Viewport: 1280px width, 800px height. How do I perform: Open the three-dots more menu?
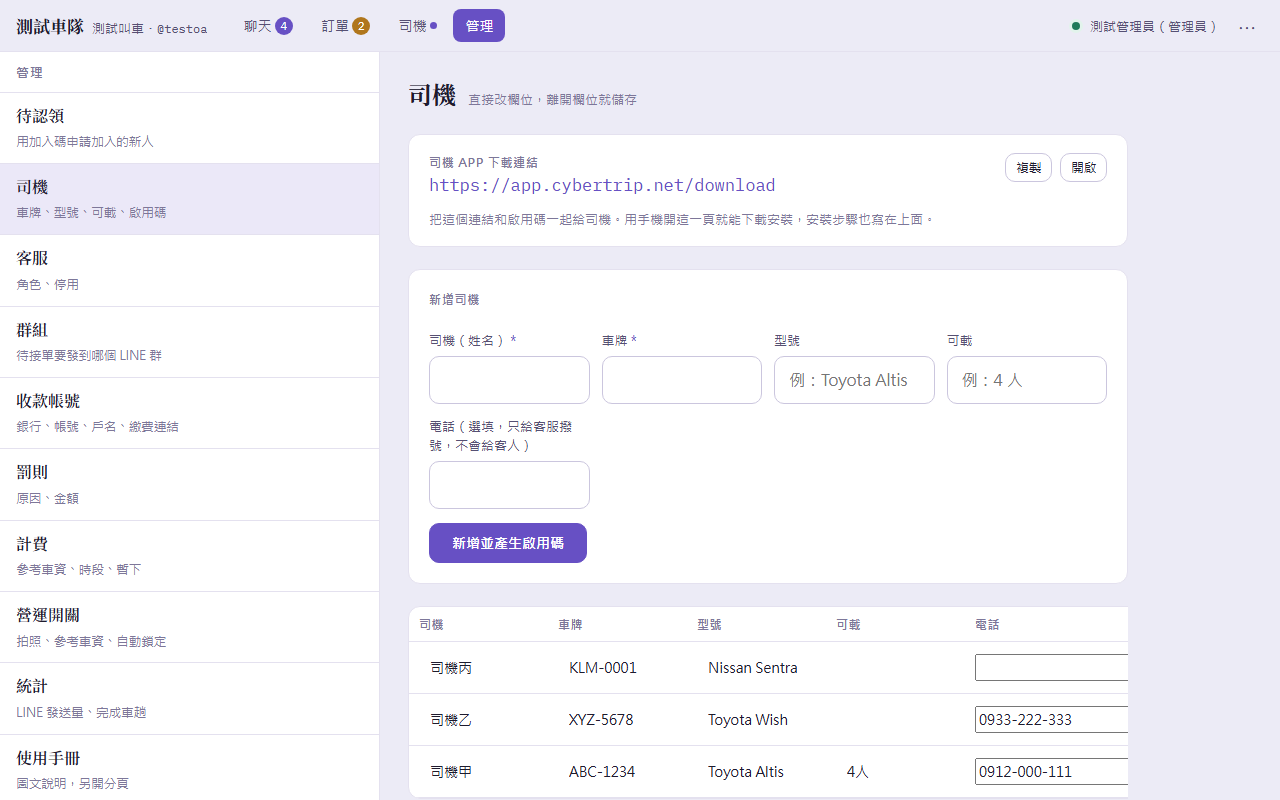1247,27
